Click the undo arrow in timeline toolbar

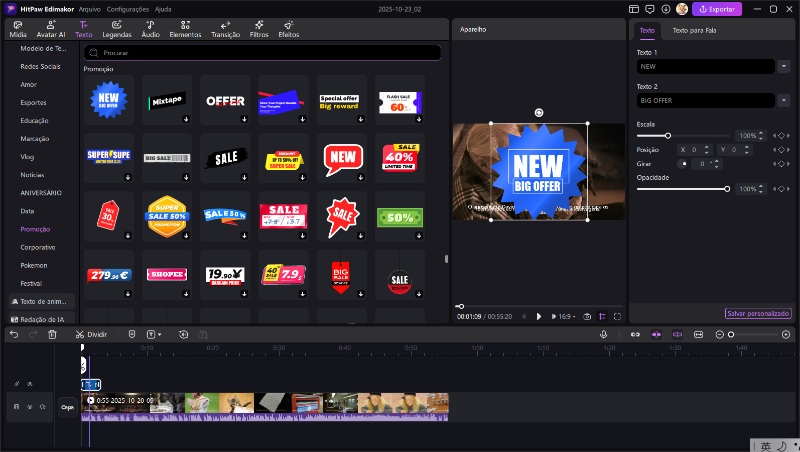14,334
